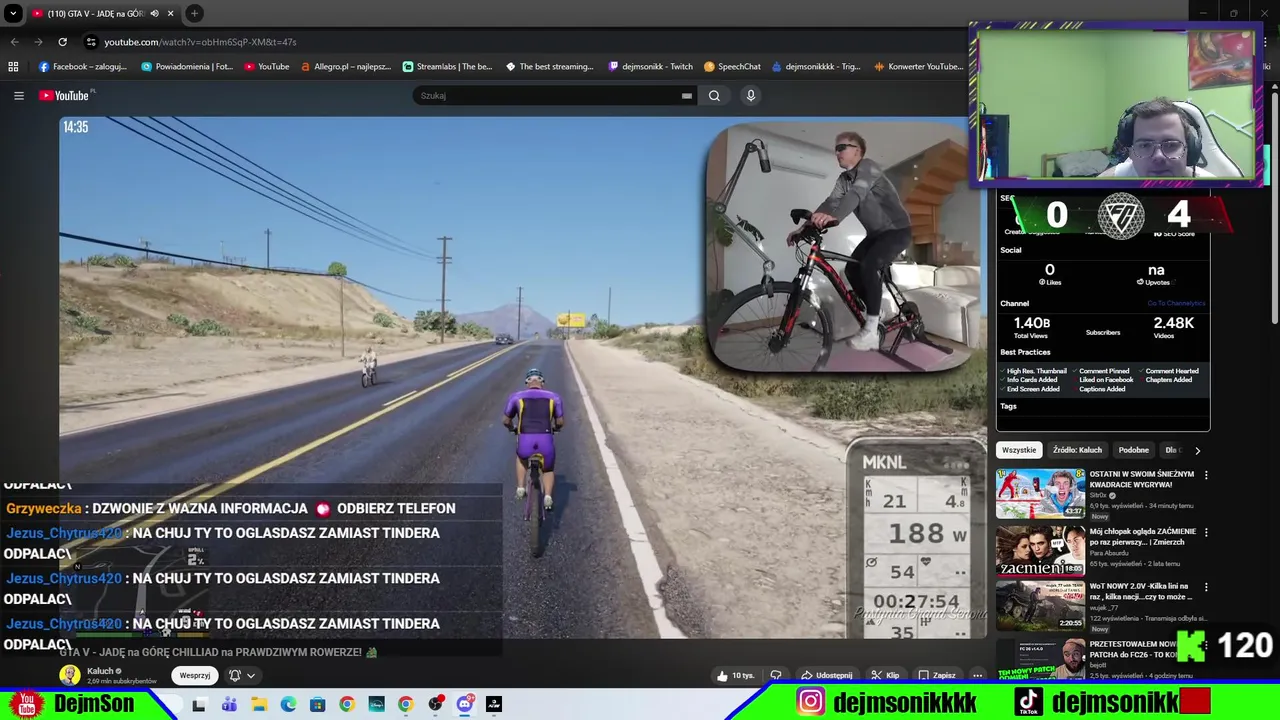Click the youtube.com address bar URL

200,42
